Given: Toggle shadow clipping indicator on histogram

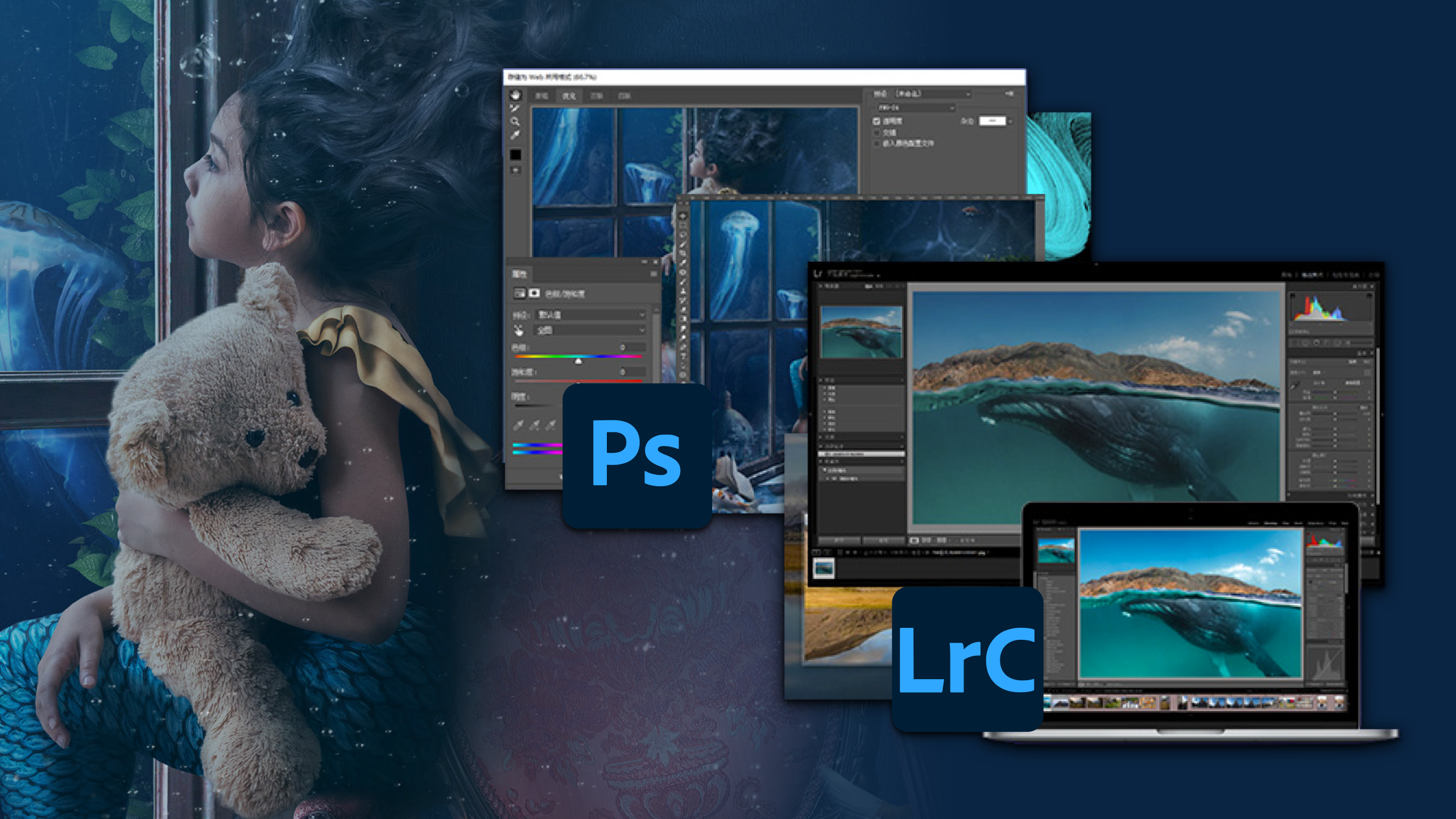Looking at the screenshot, I should pyautogui.click(x=1293, y=295).
